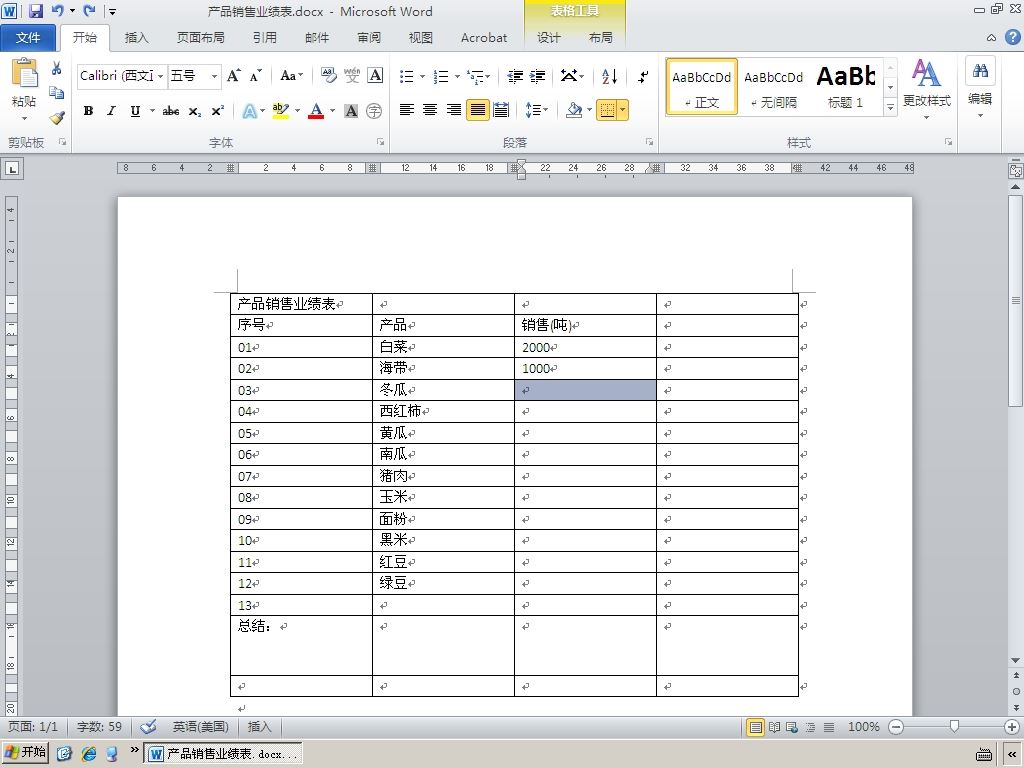Undo the last action
The height and width of the screenshot is (768, 1024).
[57, 10]
